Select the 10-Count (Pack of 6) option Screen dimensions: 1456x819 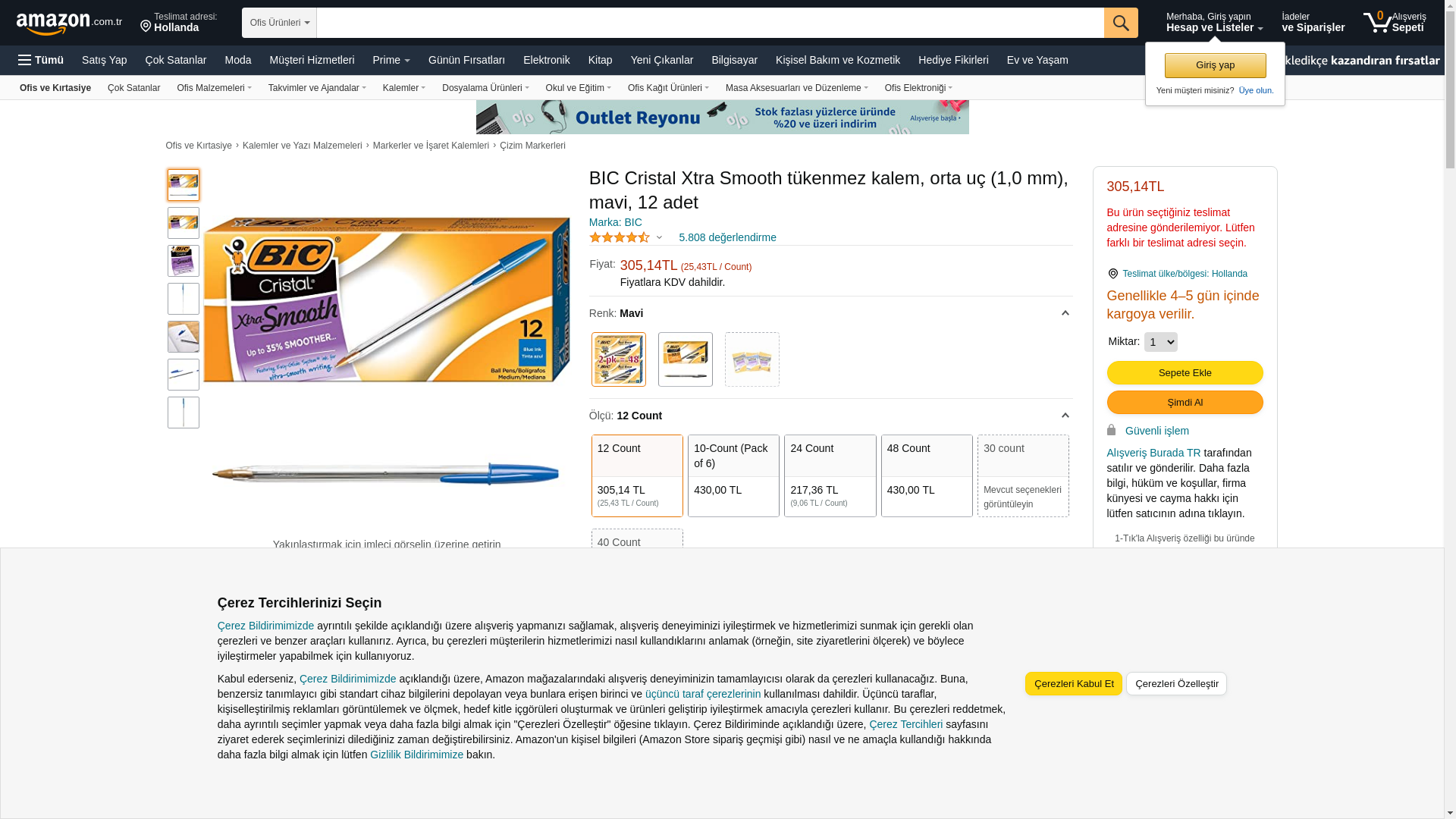pos(733,475)
